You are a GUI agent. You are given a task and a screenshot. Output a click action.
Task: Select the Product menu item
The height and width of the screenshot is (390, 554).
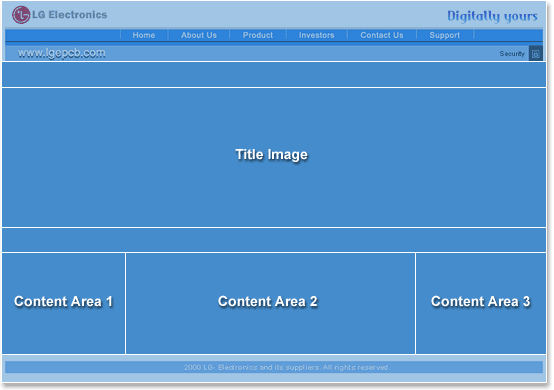point(258,35)
